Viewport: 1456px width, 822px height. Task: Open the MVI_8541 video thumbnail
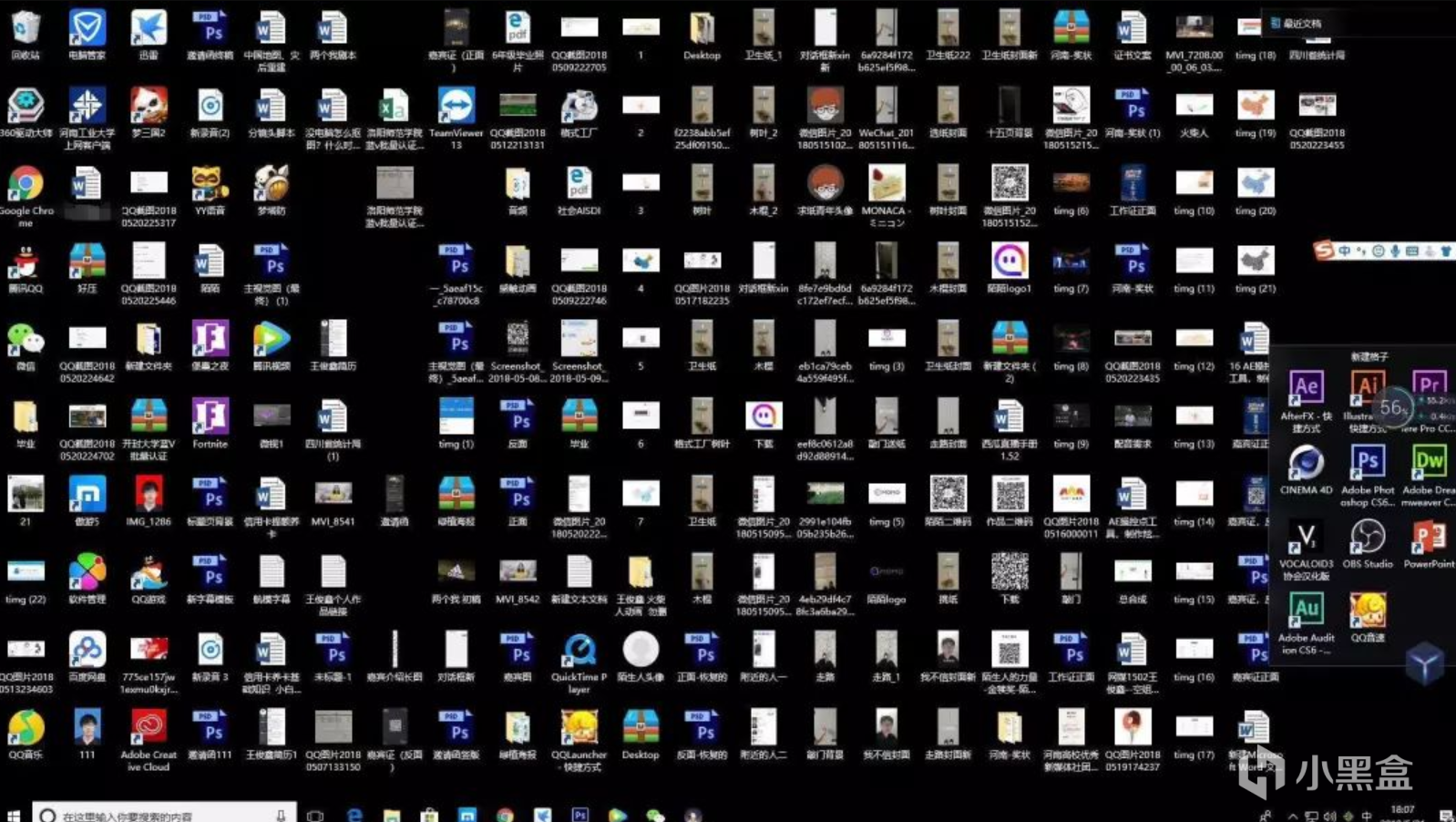pyautogui.click(x=333, y=501)
